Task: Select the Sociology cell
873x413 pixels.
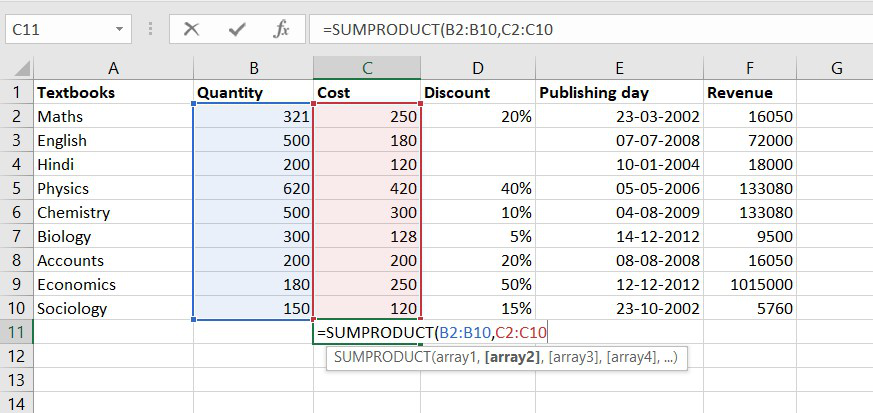Action: click(114, 308)
